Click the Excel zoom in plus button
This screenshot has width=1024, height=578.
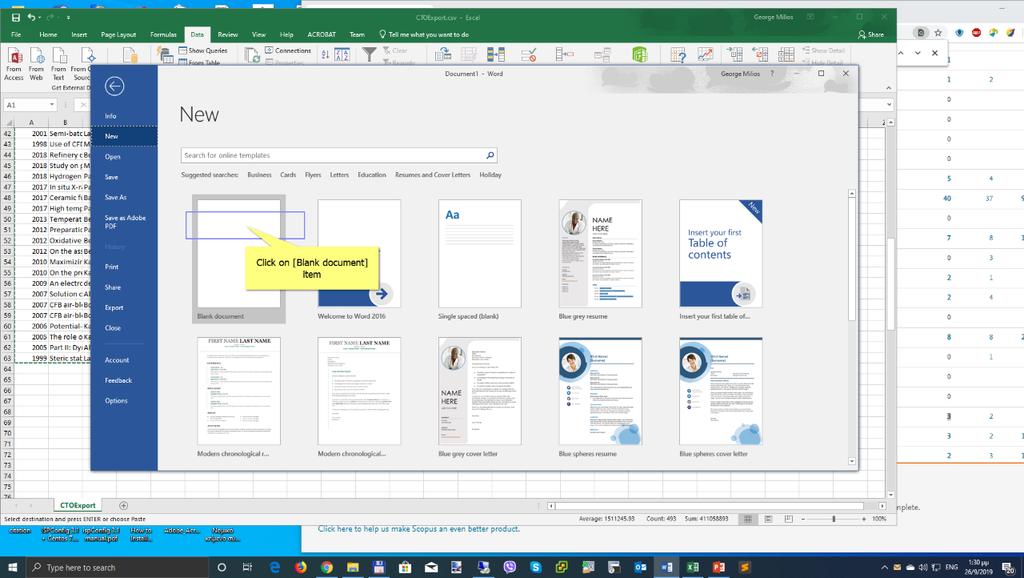pos(863,519)
